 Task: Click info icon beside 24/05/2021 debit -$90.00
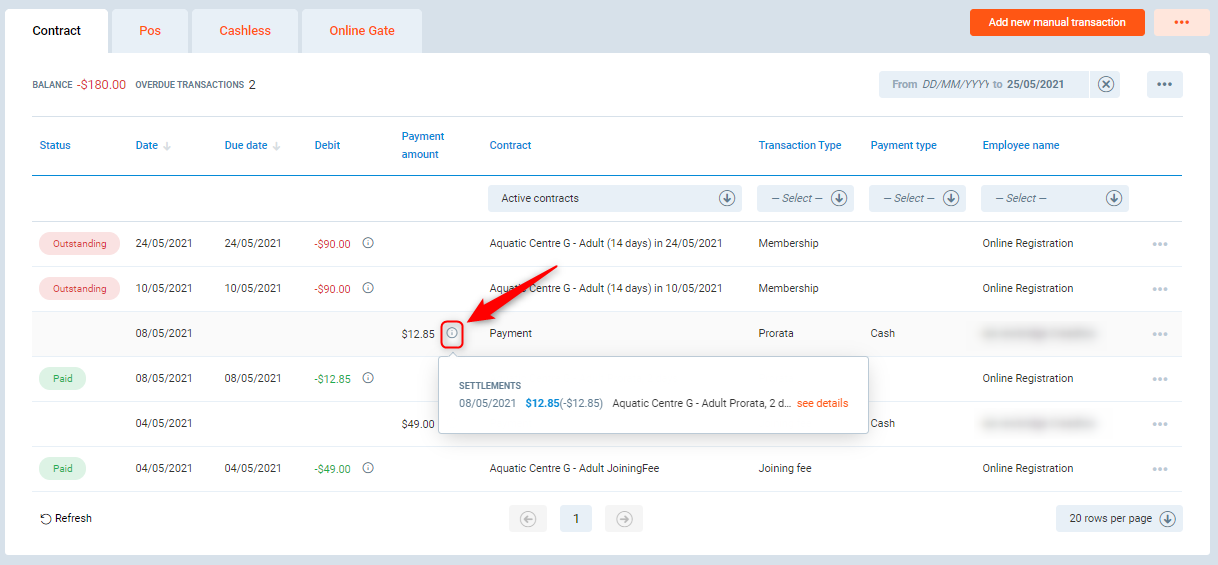tap(368, 243)
